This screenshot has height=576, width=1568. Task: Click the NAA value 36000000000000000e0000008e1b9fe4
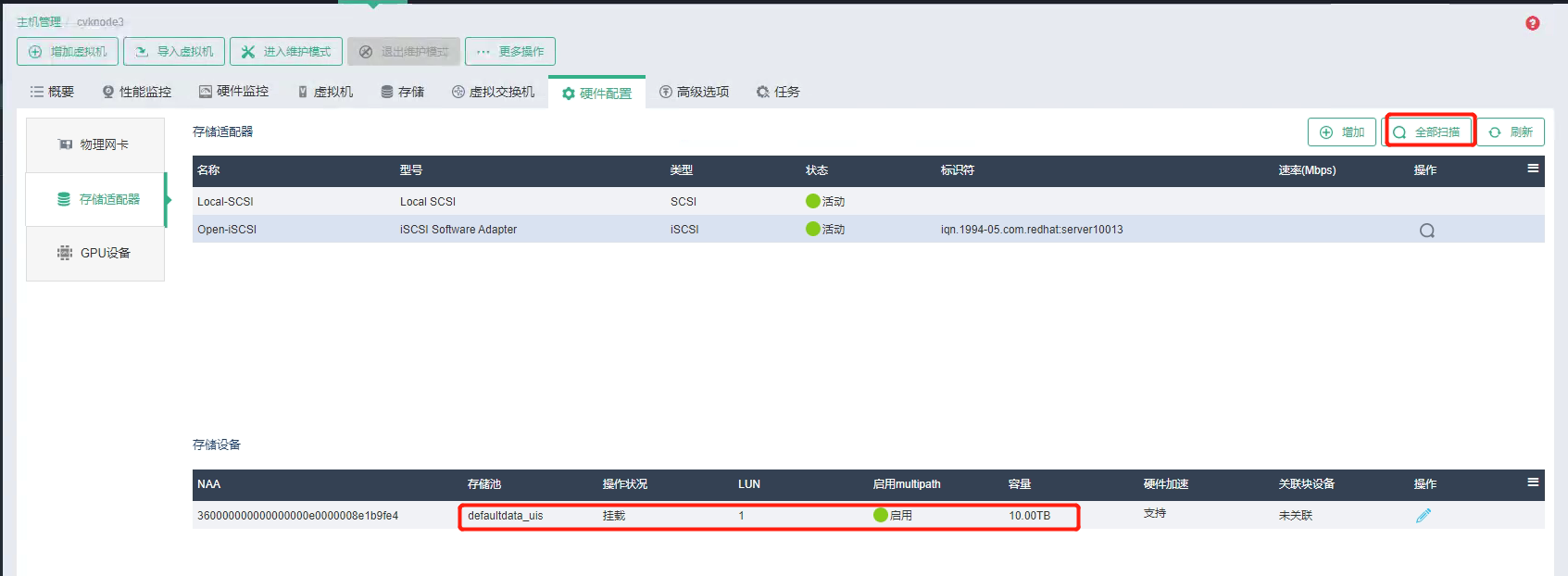point(297,516)
